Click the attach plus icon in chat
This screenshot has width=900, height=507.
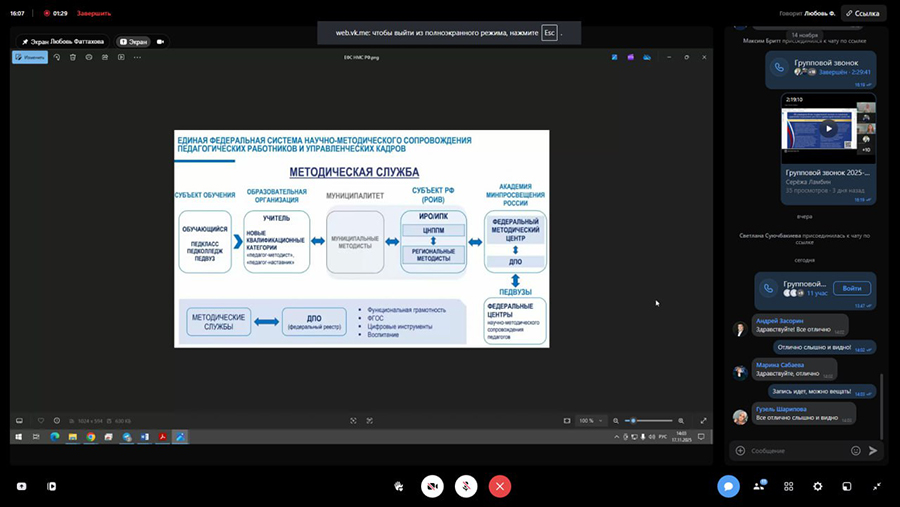click(740, 451)
